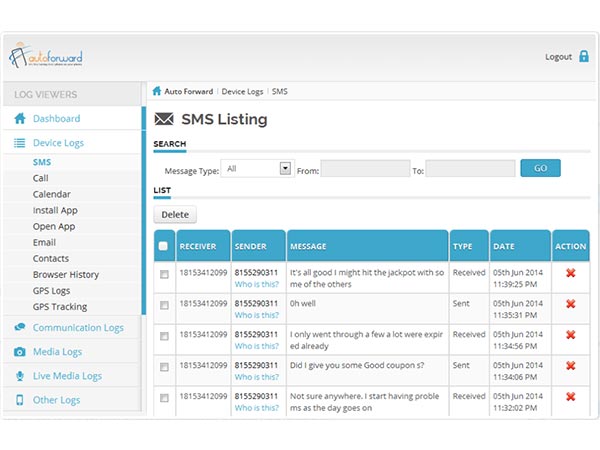This screenshot has height=450, width=600.
Task: Toggle the select-all checkbox in table header
Action: tap(163, 246)
